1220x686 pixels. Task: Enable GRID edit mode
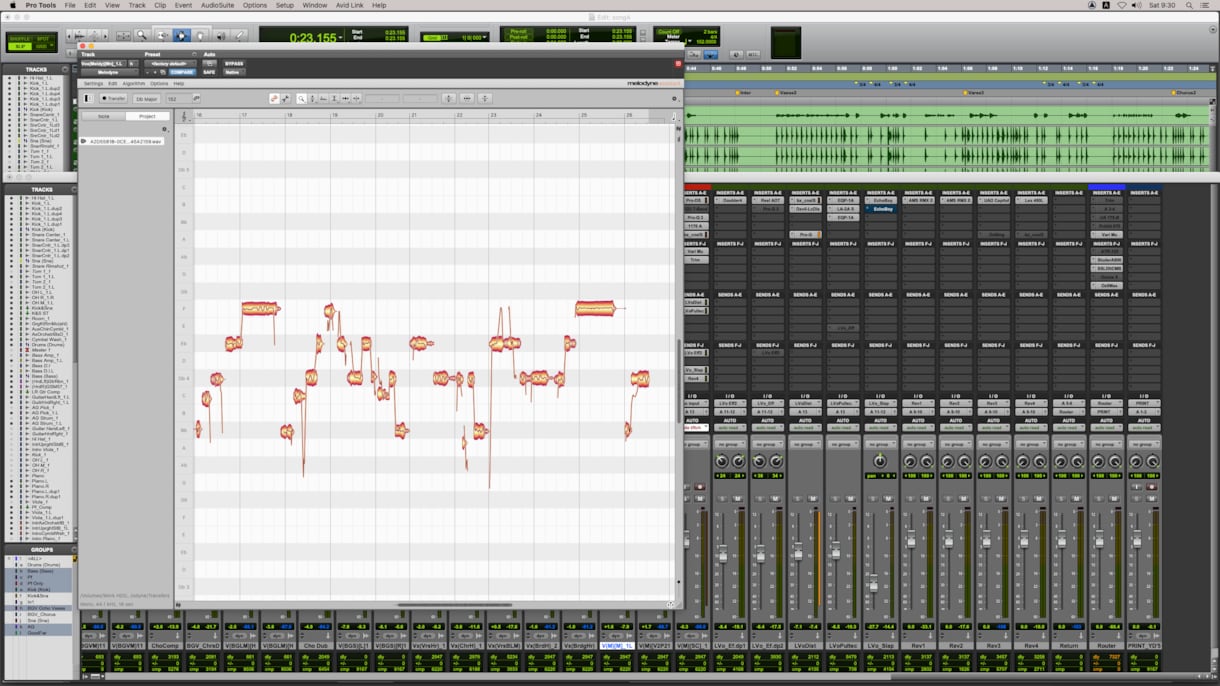point(42,46)
